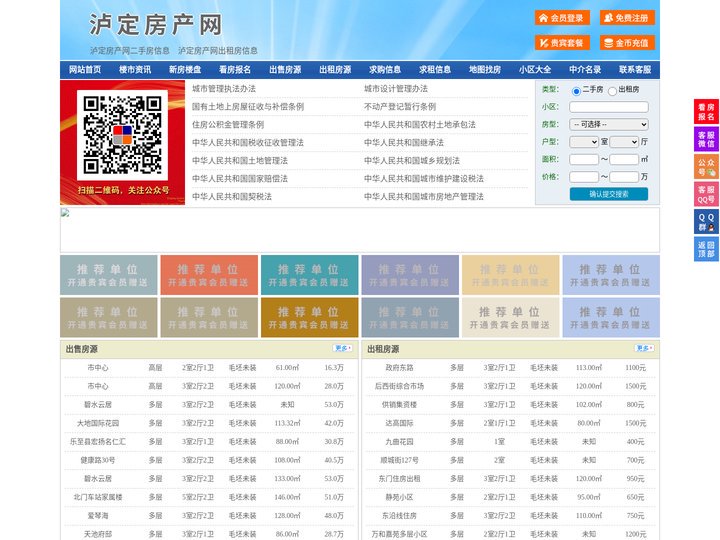
Task: Open the 求租信息 navigation item
Action: (x=435, y=70)
